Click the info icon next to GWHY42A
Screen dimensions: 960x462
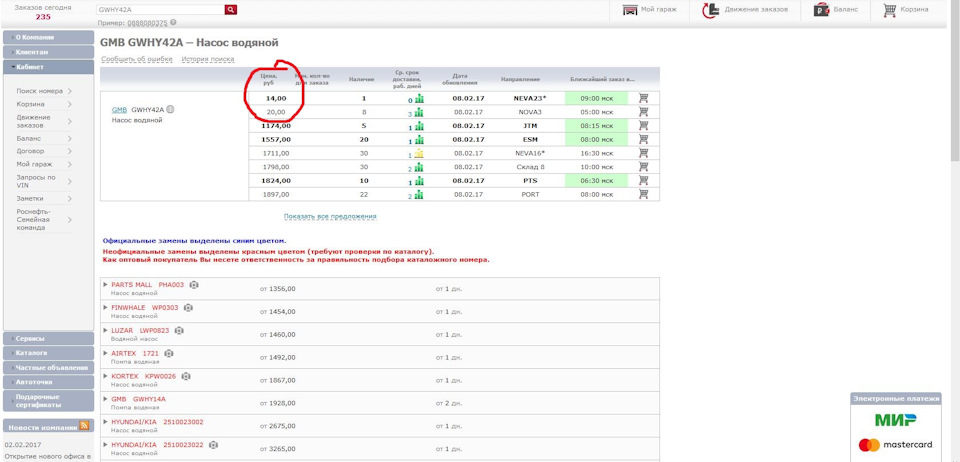pyautogui.click(x=171, y=110)
